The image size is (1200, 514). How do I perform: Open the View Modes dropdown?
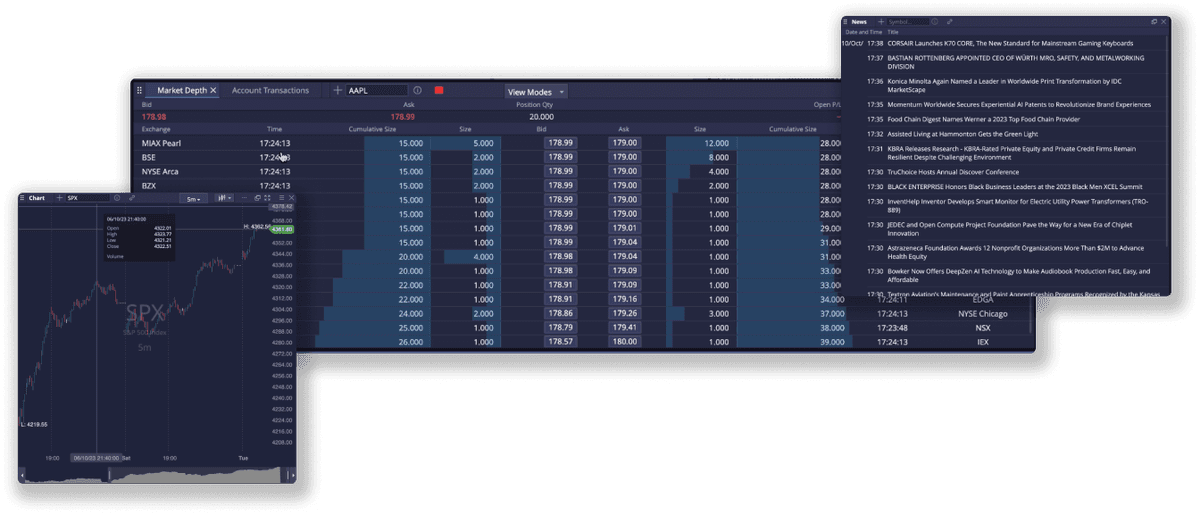point(536,92)
